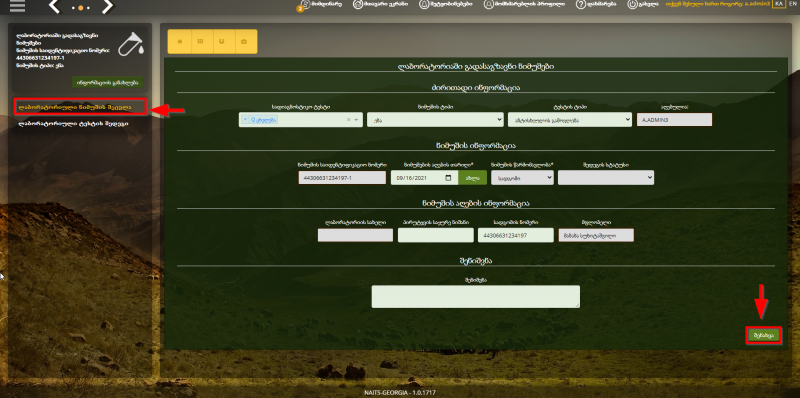Open the empty status dropdown
Viewport: 800px width, 398px height.
(x=606, y=178)
